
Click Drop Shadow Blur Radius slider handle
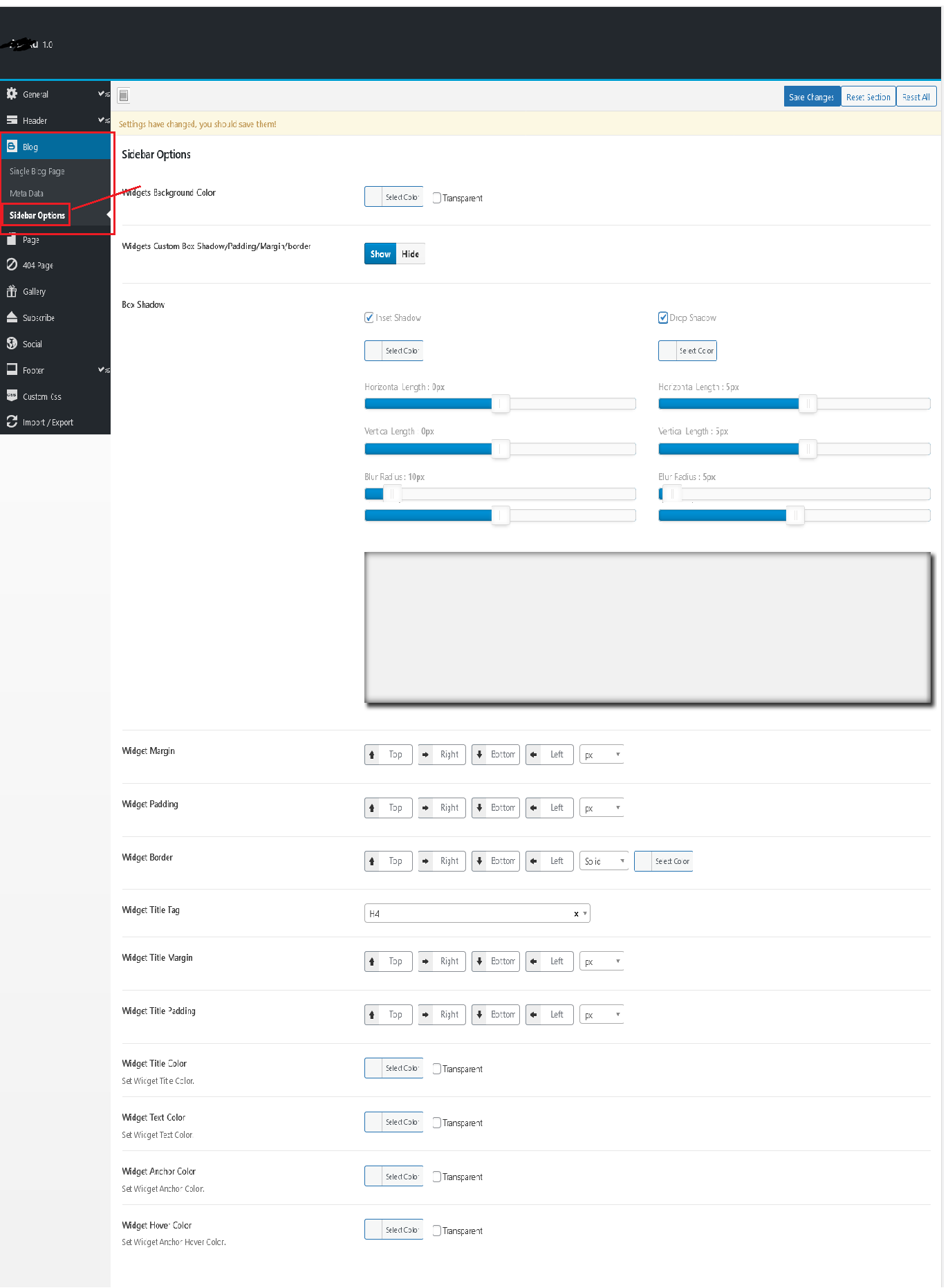point(672,494)
